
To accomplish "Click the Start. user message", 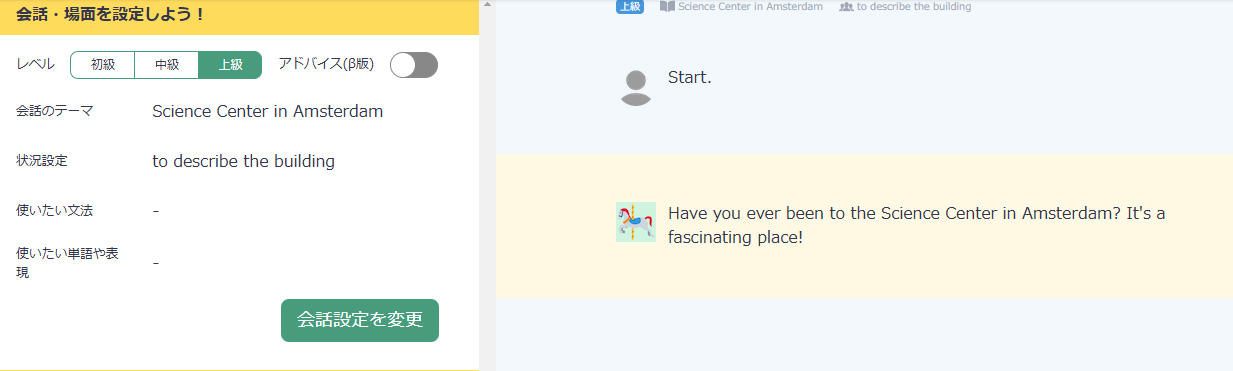I will pyautogui.click(x=690, y=78).
